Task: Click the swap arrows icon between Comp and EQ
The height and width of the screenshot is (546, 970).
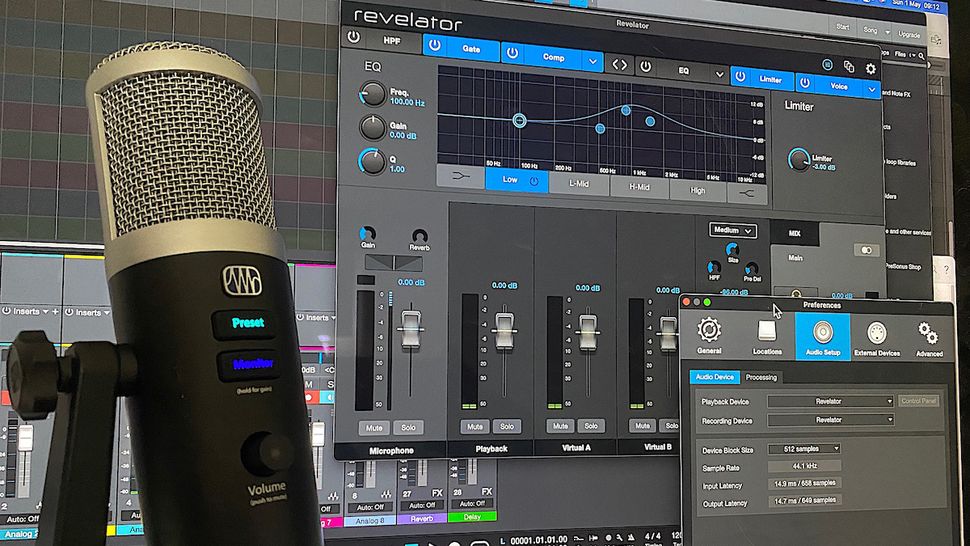Action: pyautogui.click(x=619, y=64)
